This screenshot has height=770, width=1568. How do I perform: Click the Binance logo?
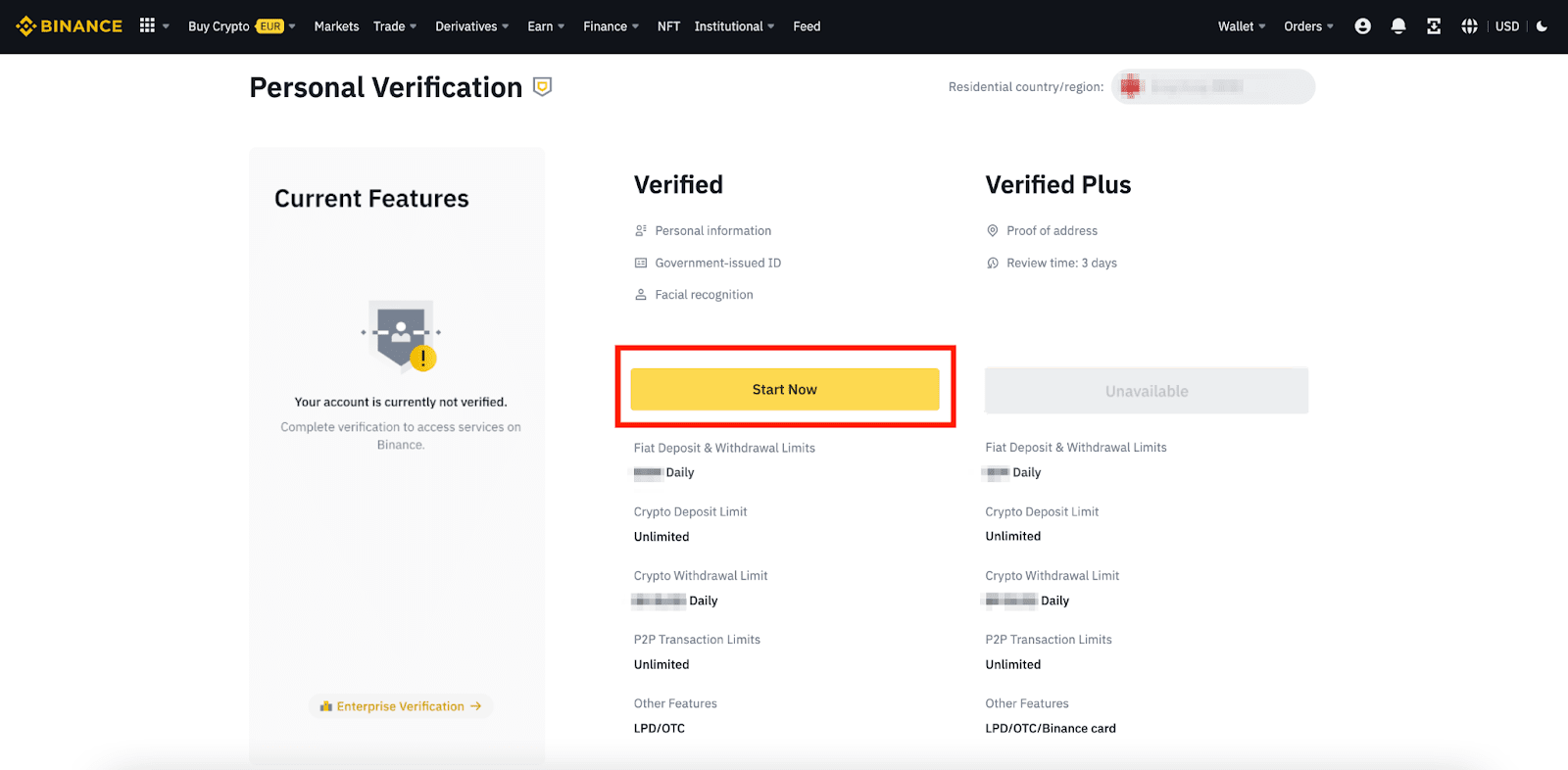[x=70, y=26]
